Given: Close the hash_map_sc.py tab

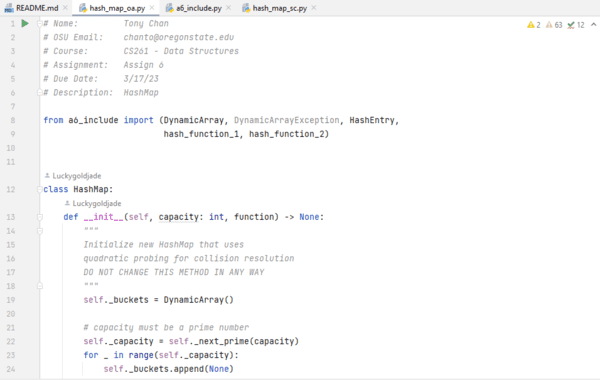Looking at the screenshot, I should [x=314, y=8].
